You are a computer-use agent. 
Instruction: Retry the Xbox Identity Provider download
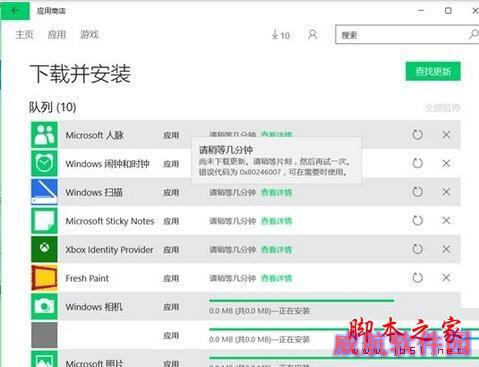click(x=417, y=249)
